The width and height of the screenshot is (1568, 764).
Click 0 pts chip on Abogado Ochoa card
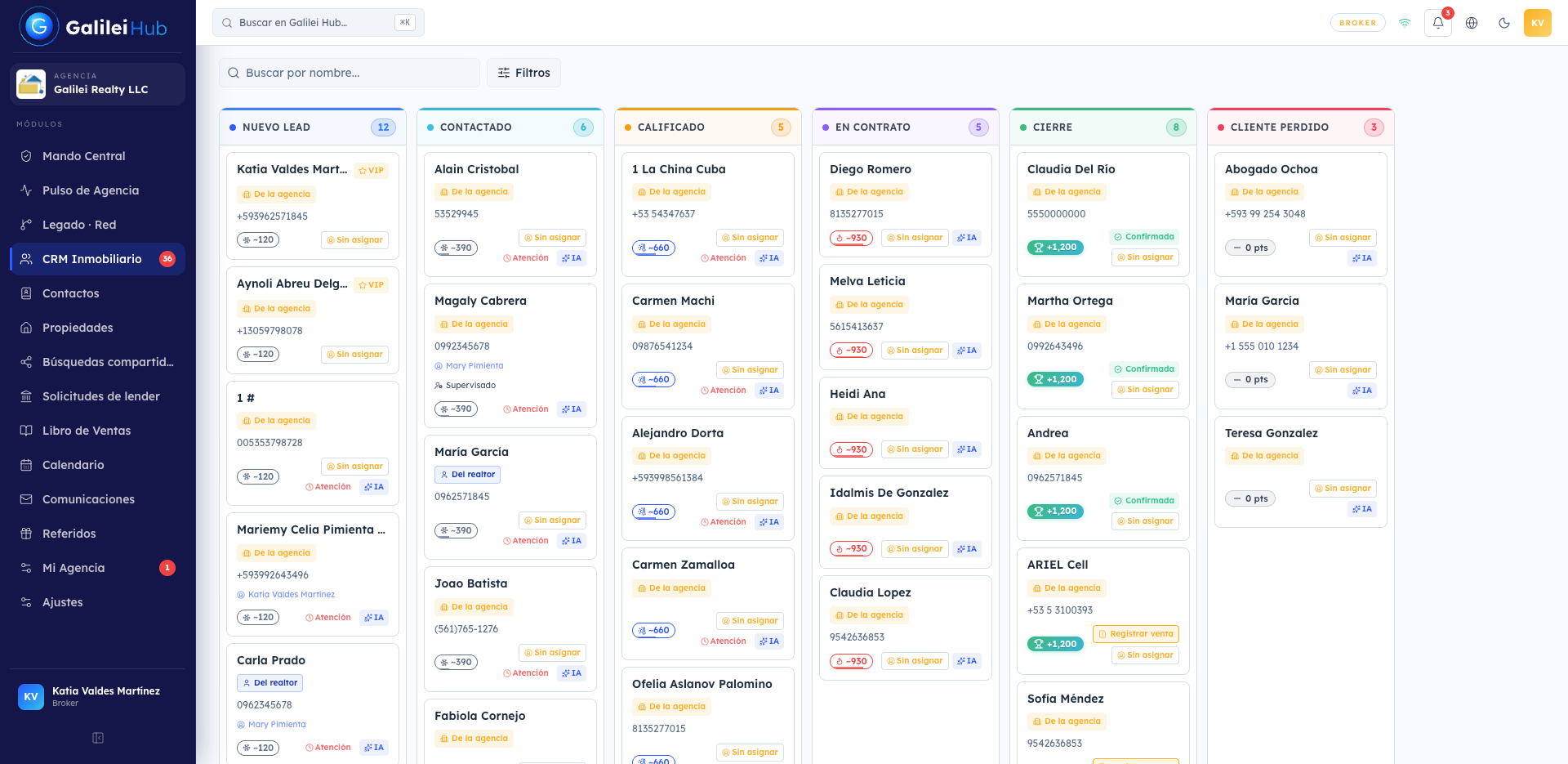point(1250,248)
